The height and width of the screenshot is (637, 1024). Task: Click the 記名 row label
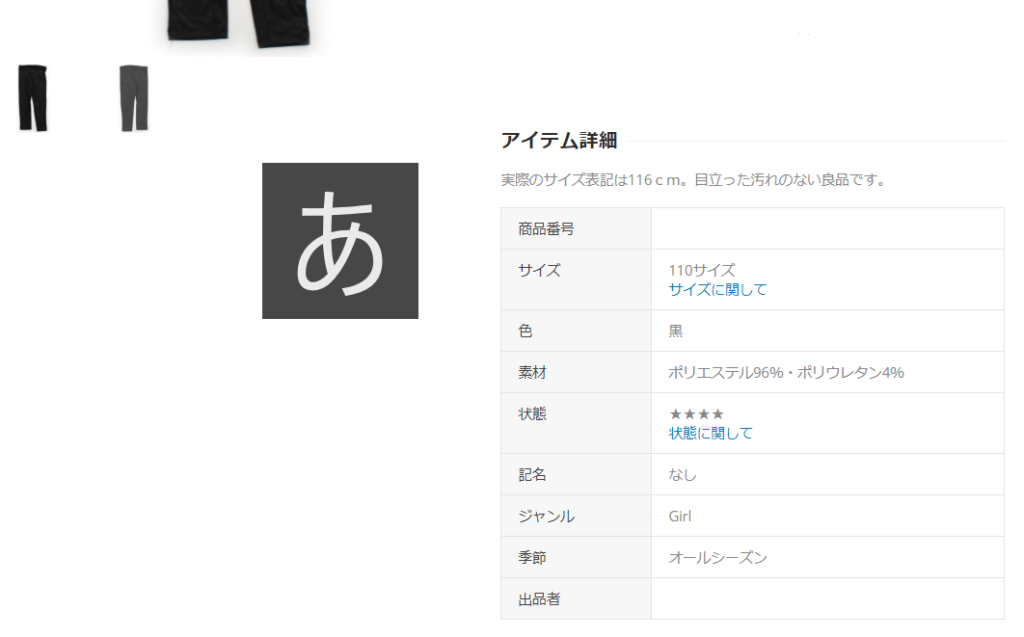[x=532, y=475]
